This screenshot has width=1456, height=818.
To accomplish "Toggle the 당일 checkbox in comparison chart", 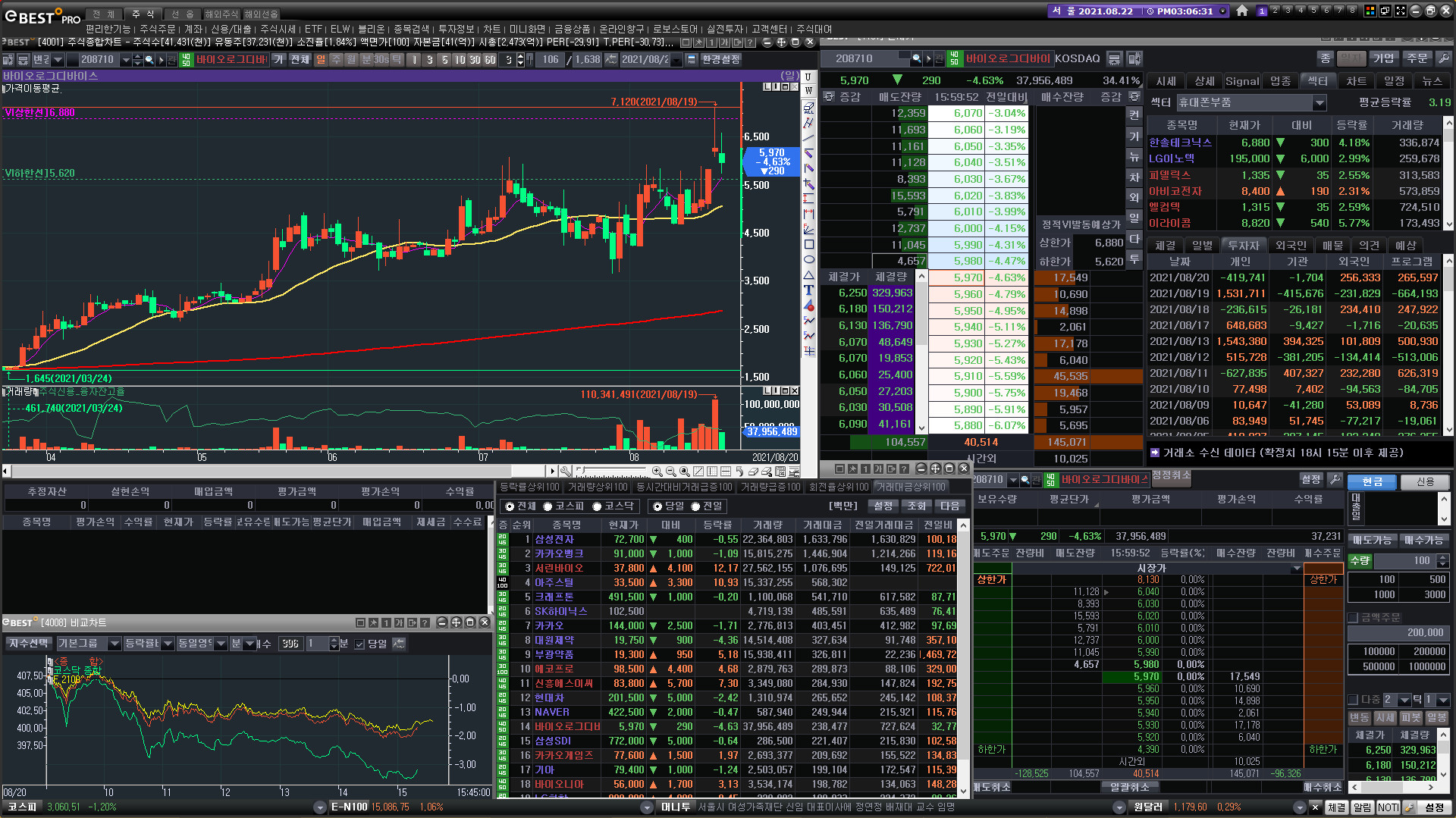I will [x=359, y=644].
